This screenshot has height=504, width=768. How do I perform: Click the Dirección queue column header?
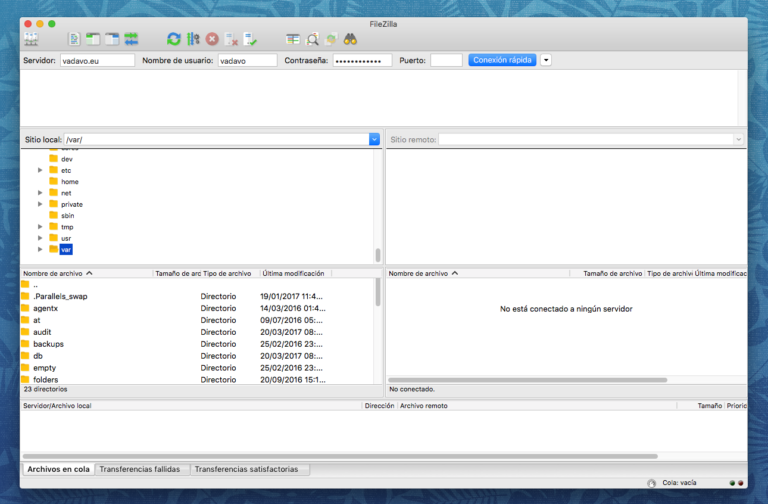pyautogui.click(x=379, y=406)
